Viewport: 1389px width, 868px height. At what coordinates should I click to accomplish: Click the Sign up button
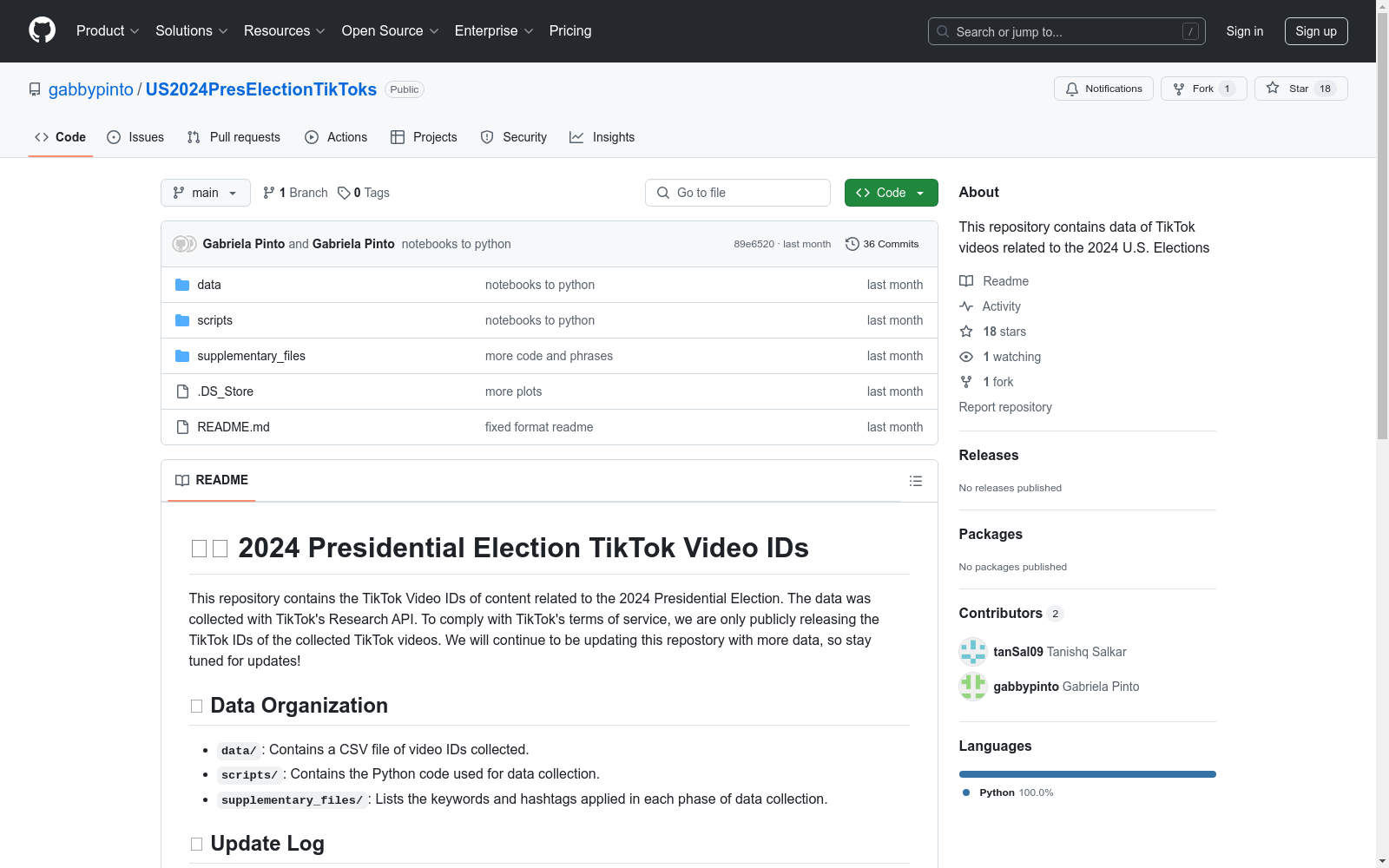(1316, 31)
